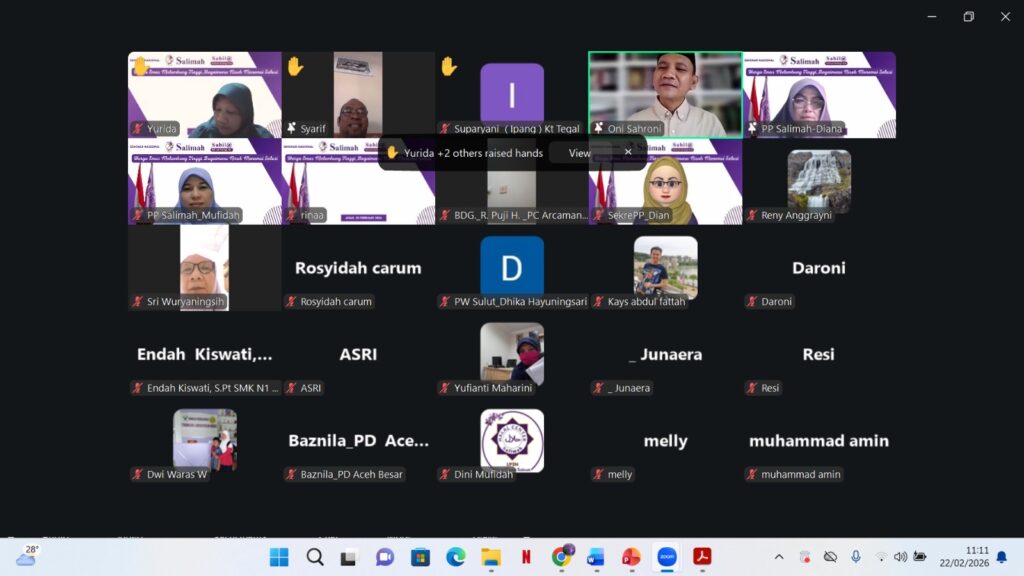Click the raised hand icon on Yurida's tile
Image resolution: width=1024 pixels, height=576 pixels.
[x=141, y=65]
